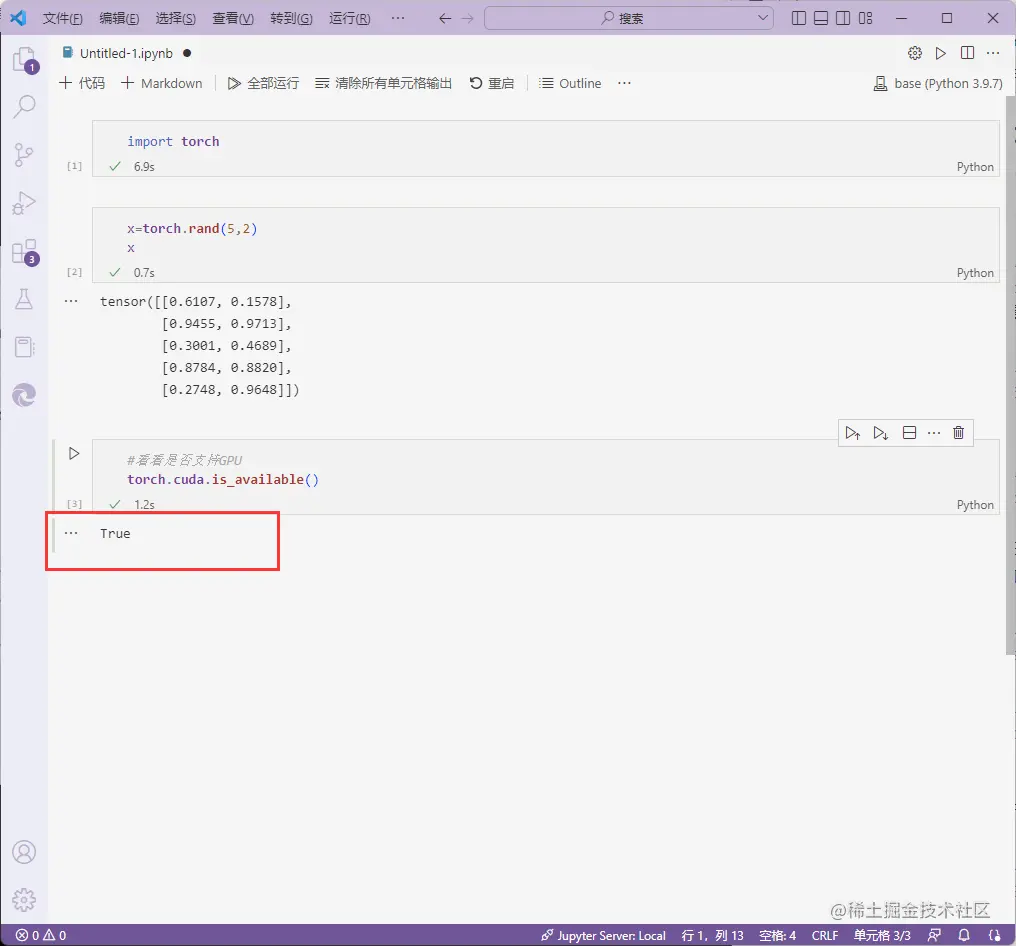Click Jupyter Server: Local in status bar
The height and width of the screenshot is (946, 1016).
(x=604, y=935)
